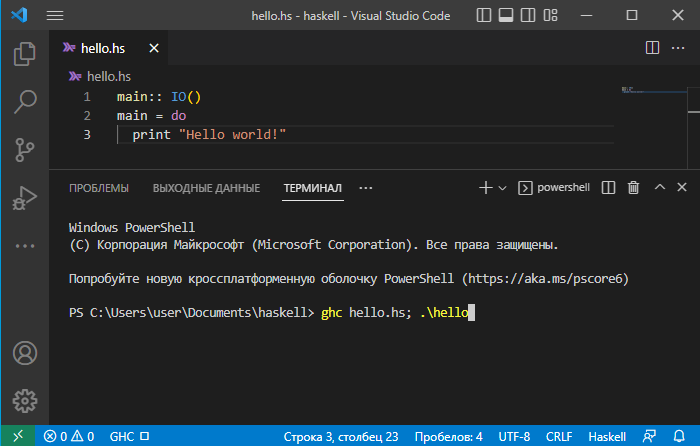Image resolution: width=700 pixels, height=446 pixels.
Task: Open terminal launch profile dropdown chevron
Action: [x=502, y=188]
